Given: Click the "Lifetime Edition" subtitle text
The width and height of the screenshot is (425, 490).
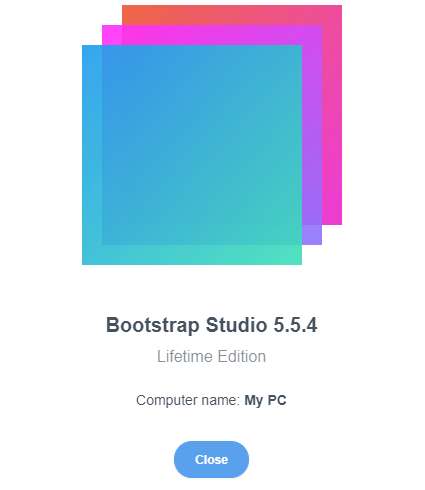Looking at the screenshot, I should click(x=212, y=356).
